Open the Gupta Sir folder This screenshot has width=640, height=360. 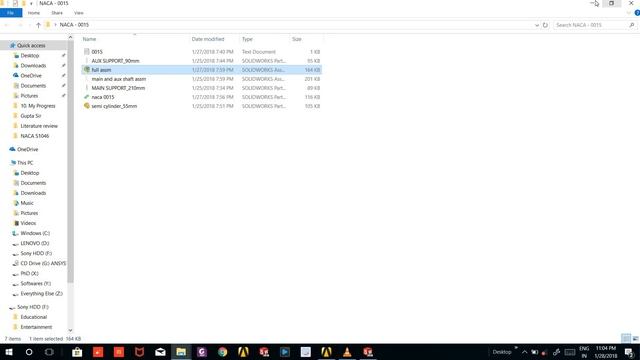(31, 116)
